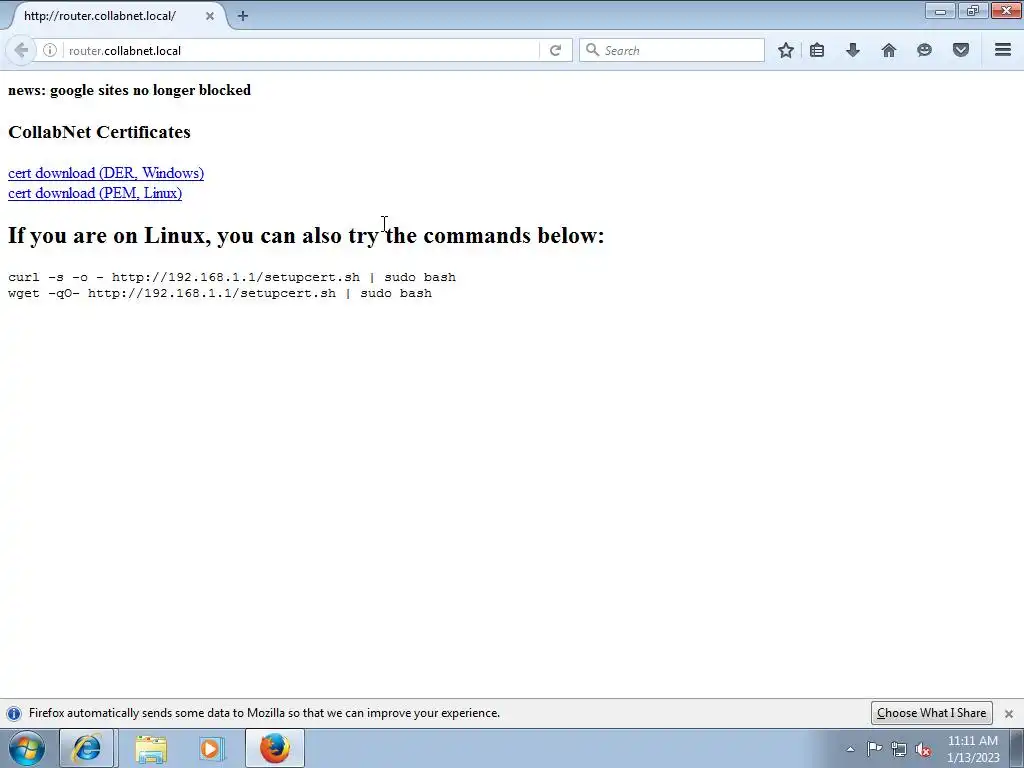The image size is (1024, 768).
Task: Click the CollabNet Certificates heading
Action: [99, 132]
